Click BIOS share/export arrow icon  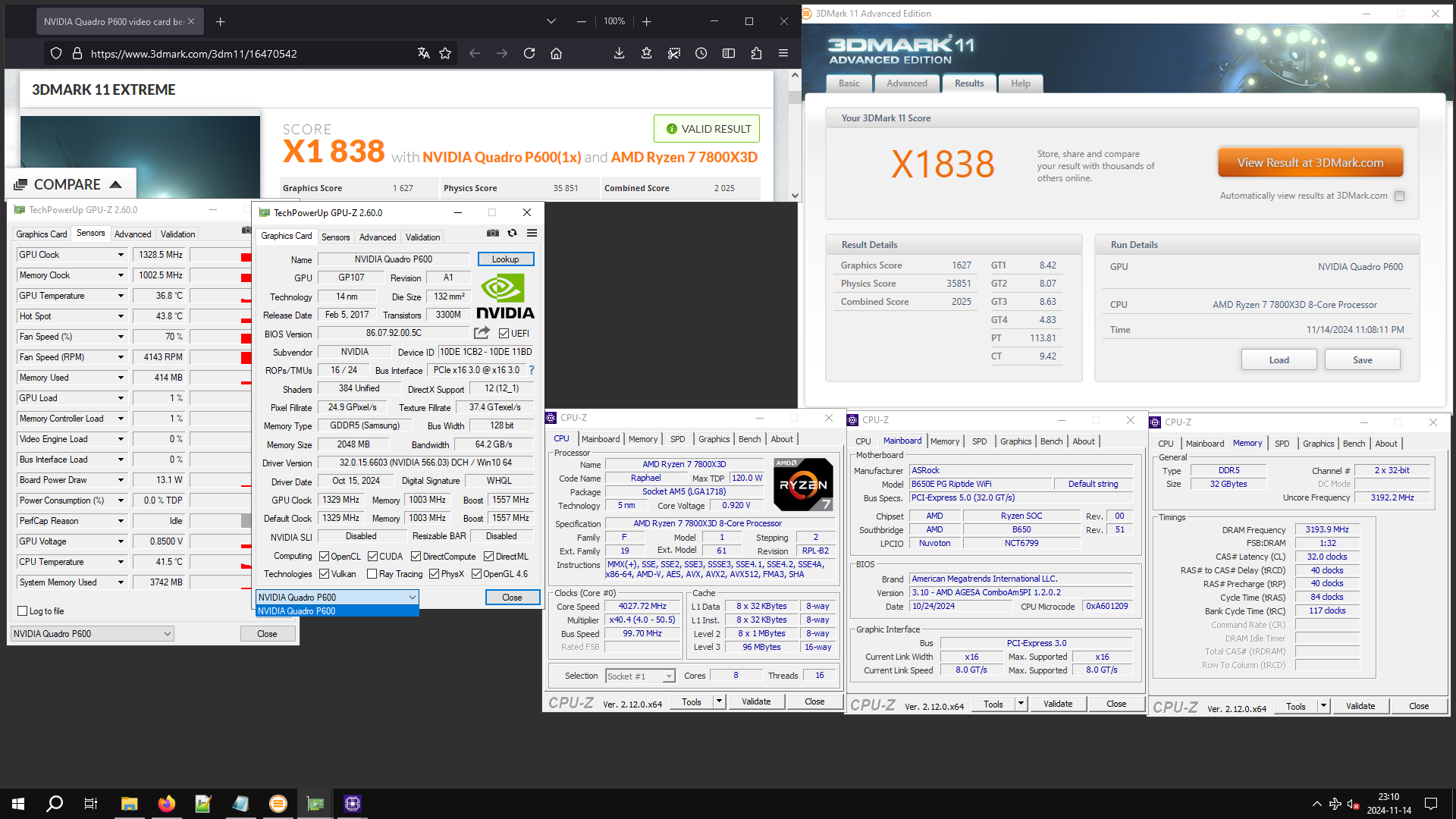pos(482,333)
